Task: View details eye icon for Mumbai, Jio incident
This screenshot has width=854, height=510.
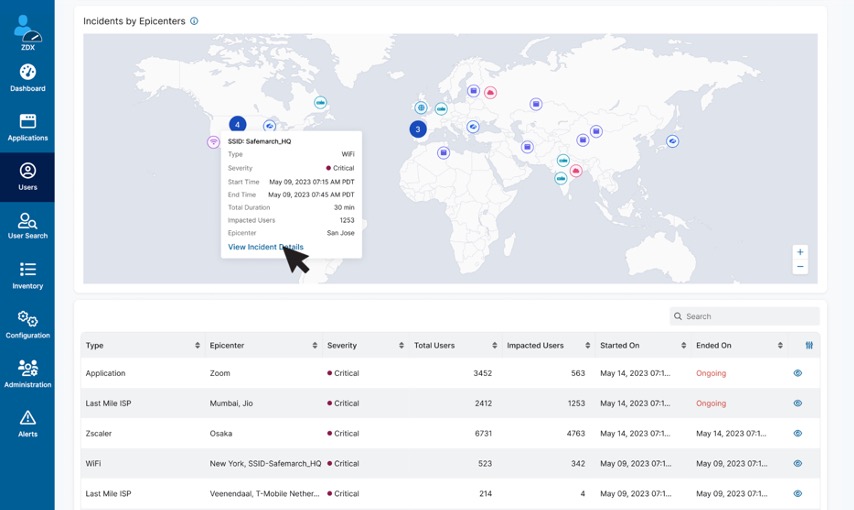Action: [797, 403]
